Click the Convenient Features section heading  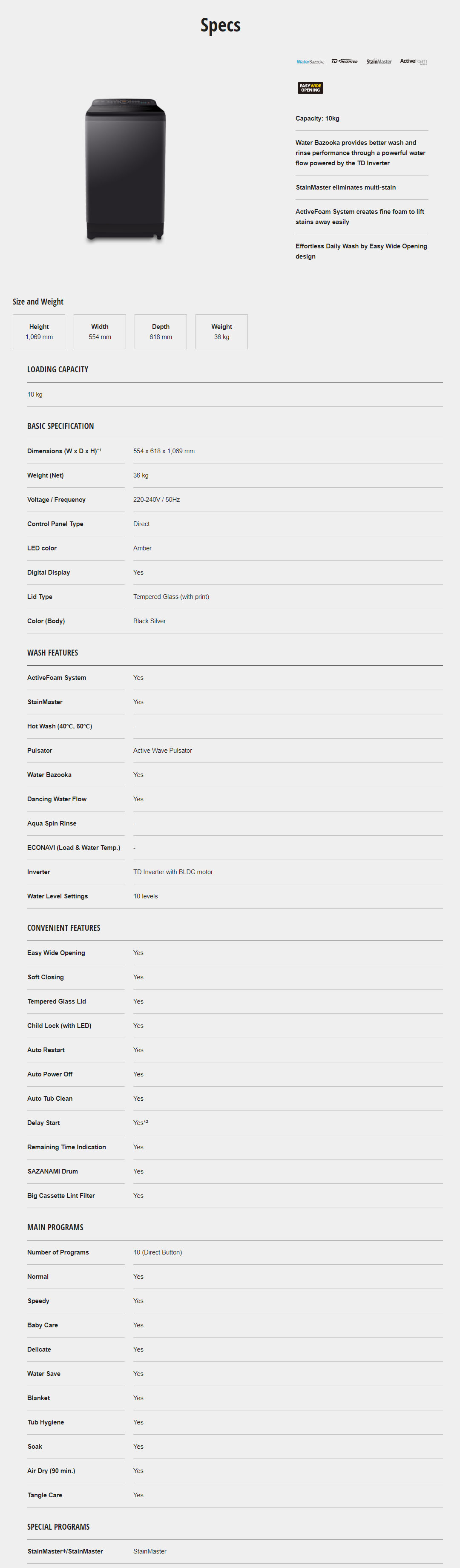(x=63, y=928)
